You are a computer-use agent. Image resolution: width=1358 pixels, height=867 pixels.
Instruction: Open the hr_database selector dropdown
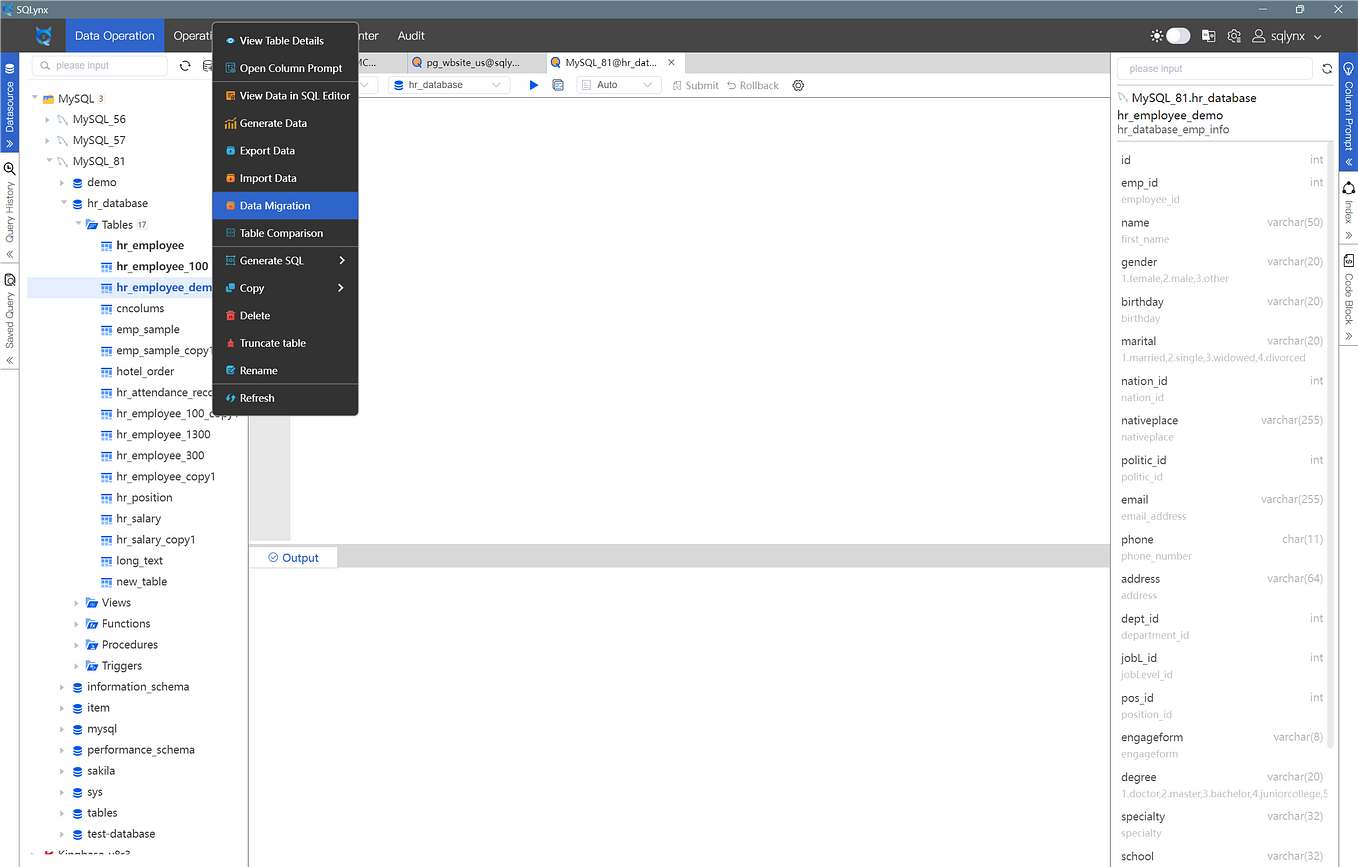pyautogui.click(x=448, y=85)
